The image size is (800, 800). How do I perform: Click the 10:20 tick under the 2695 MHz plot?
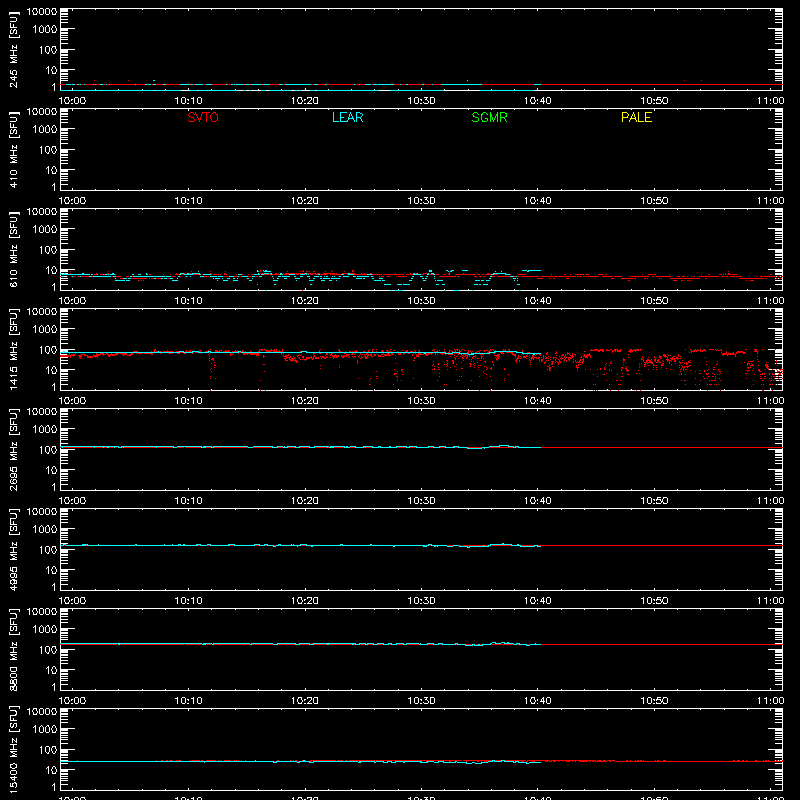pyautogui.click(x=305, y=501)
